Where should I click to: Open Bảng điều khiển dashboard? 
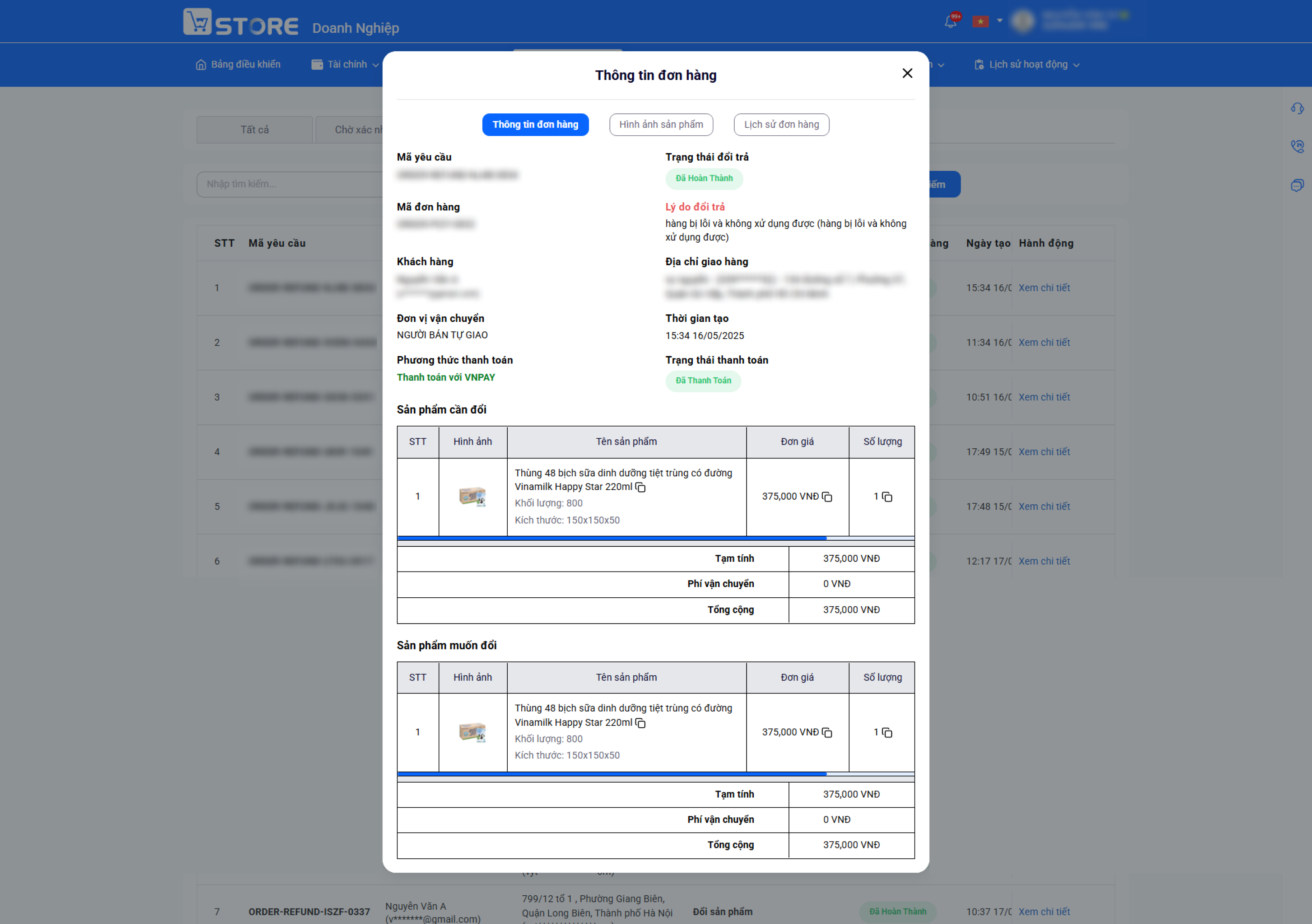point(238,65)
